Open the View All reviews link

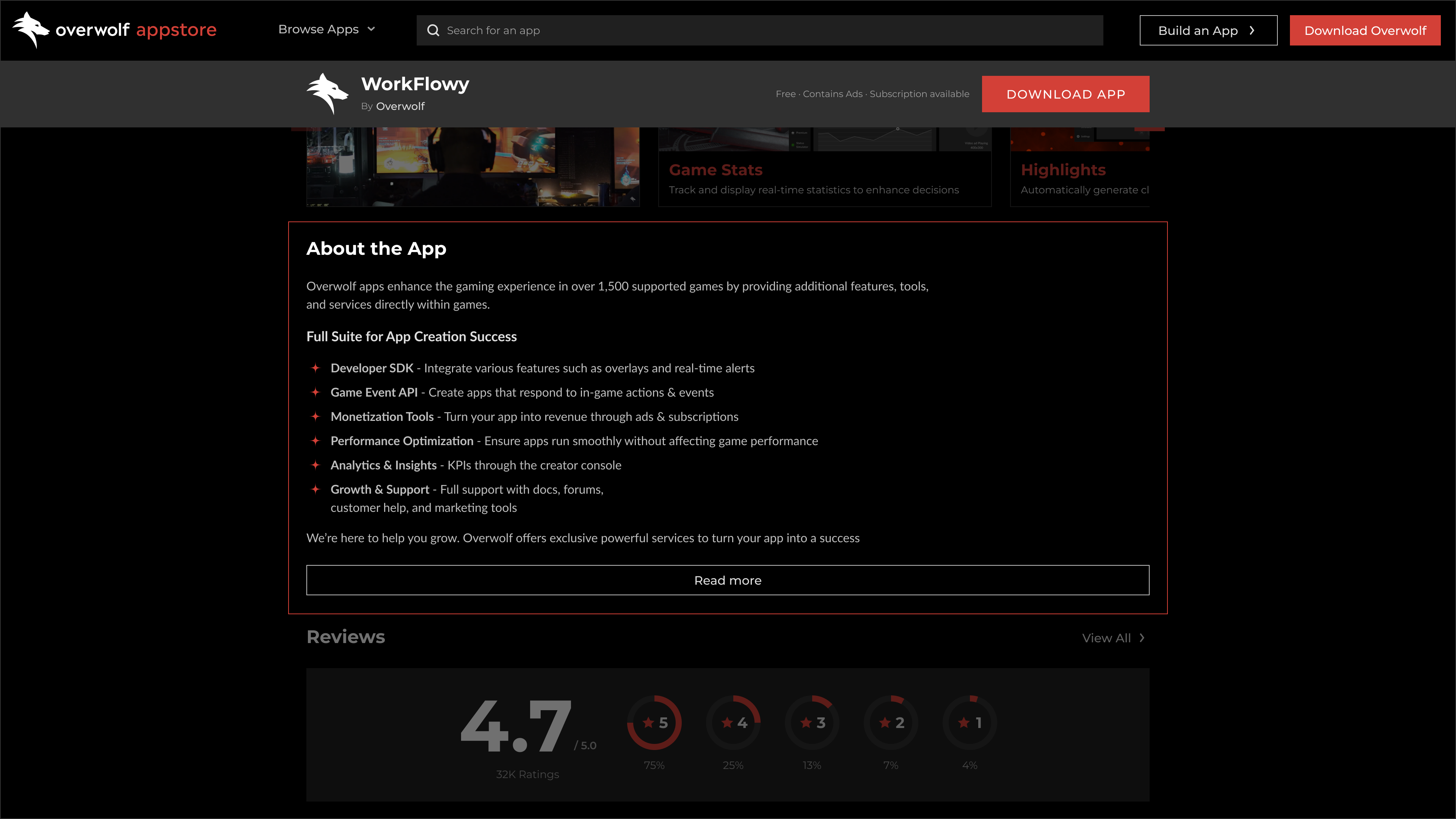coord(1114,637)
